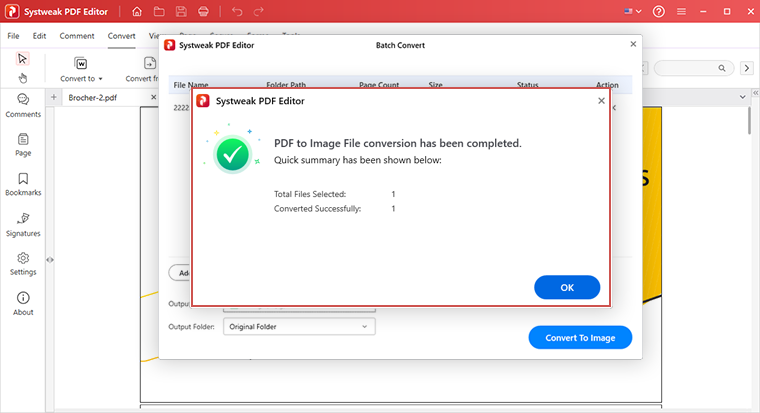Open the Signatures sidebar panel
The image size is (760, 413).
point(23,225)
